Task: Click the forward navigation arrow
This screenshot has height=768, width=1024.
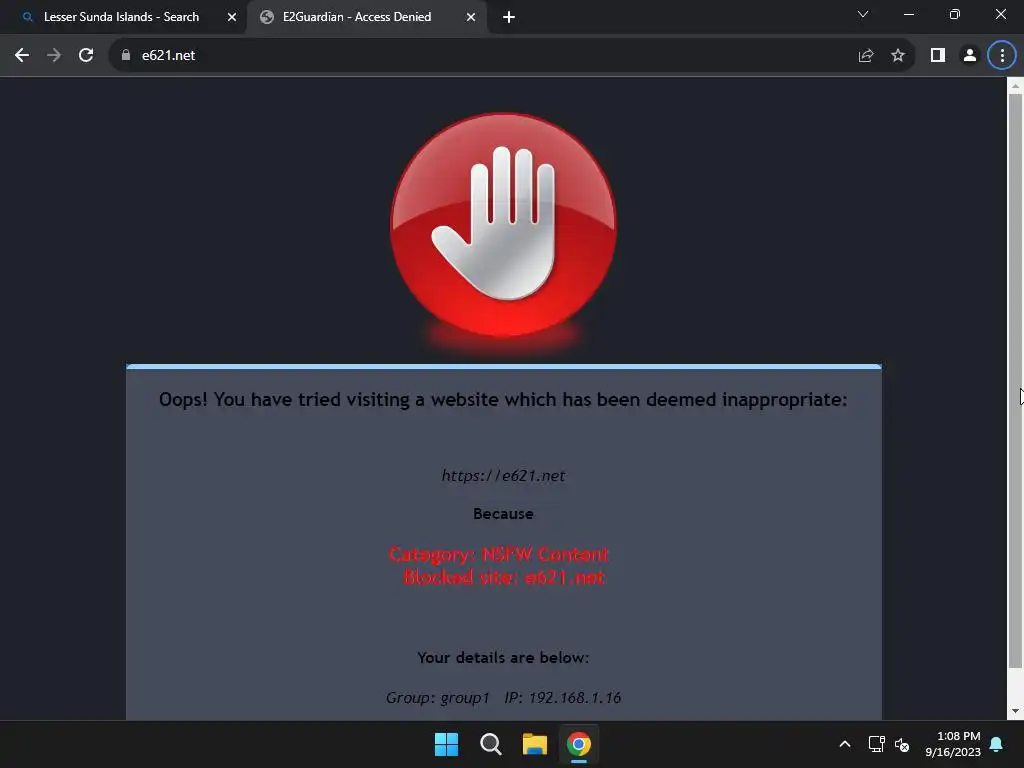Action: point(54,56)
